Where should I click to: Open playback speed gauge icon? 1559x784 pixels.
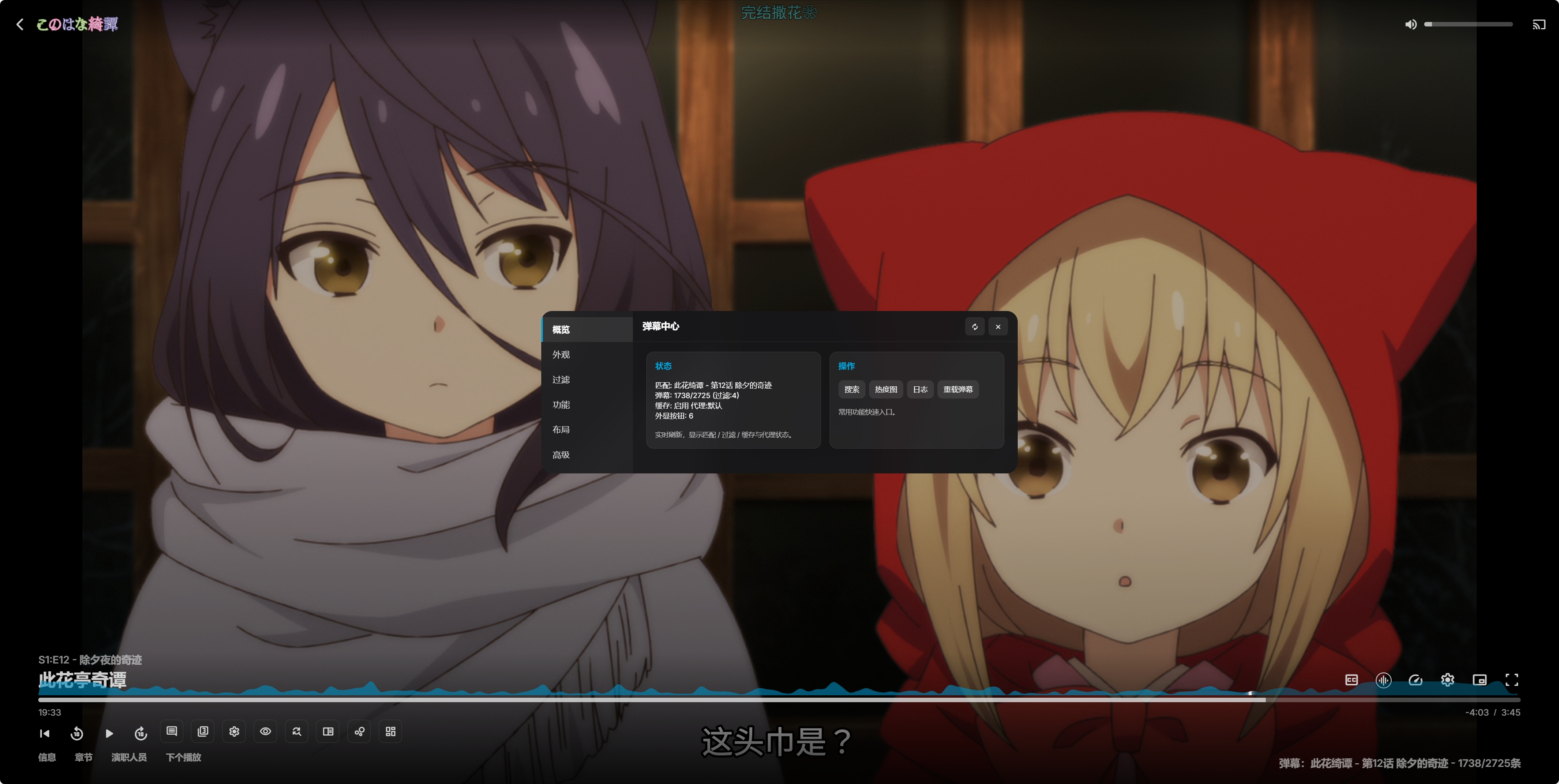point(1415,680)
